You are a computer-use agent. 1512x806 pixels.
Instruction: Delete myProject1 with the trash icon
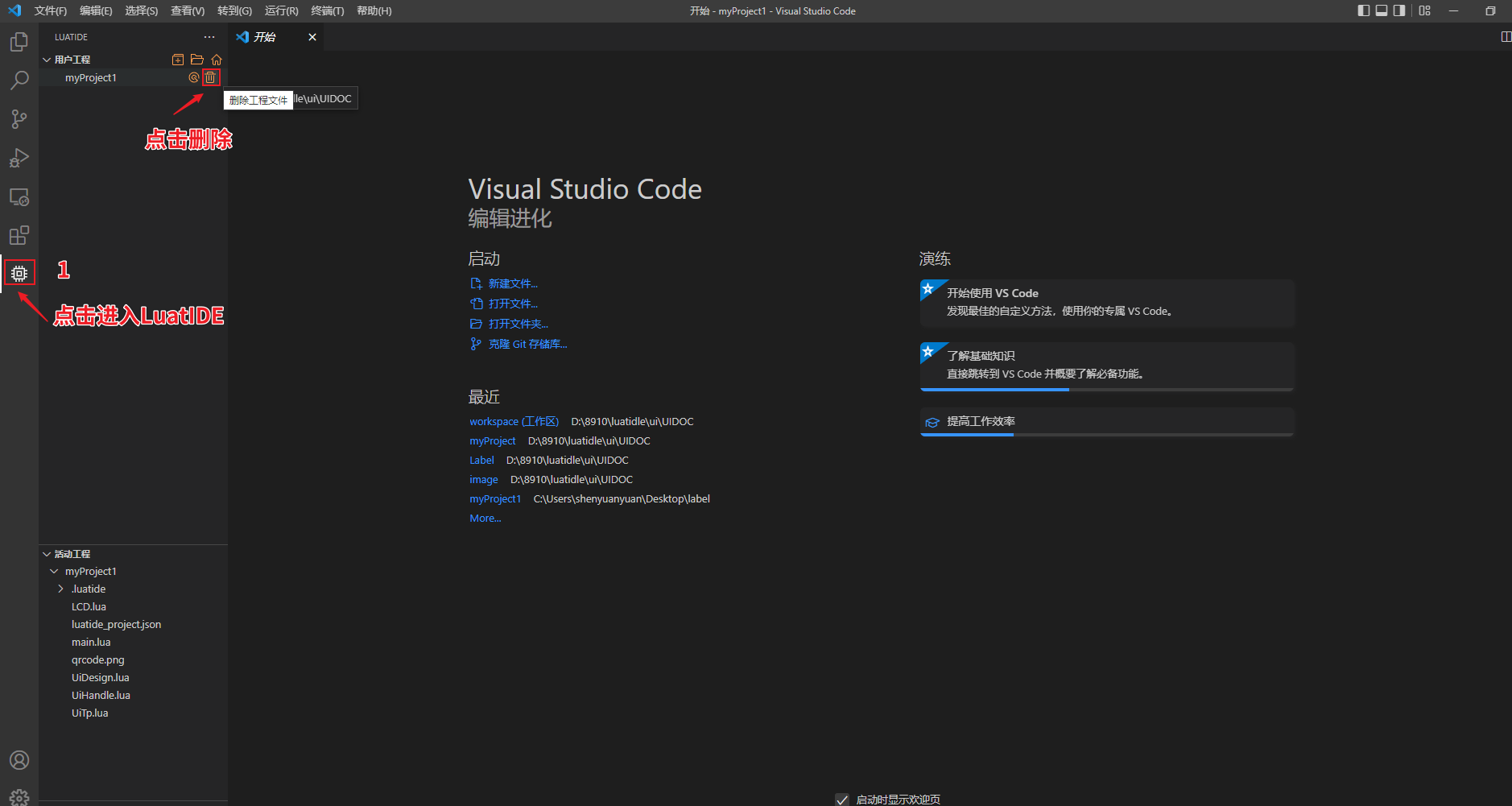pyautogui.click(x=210, y=77)
